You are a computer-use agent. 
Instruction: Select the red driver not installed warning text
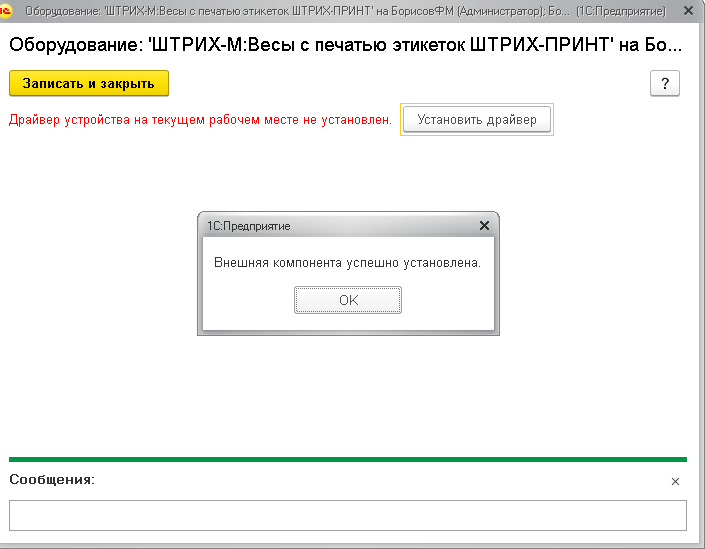pyautogui.click(x=200, y=120)
